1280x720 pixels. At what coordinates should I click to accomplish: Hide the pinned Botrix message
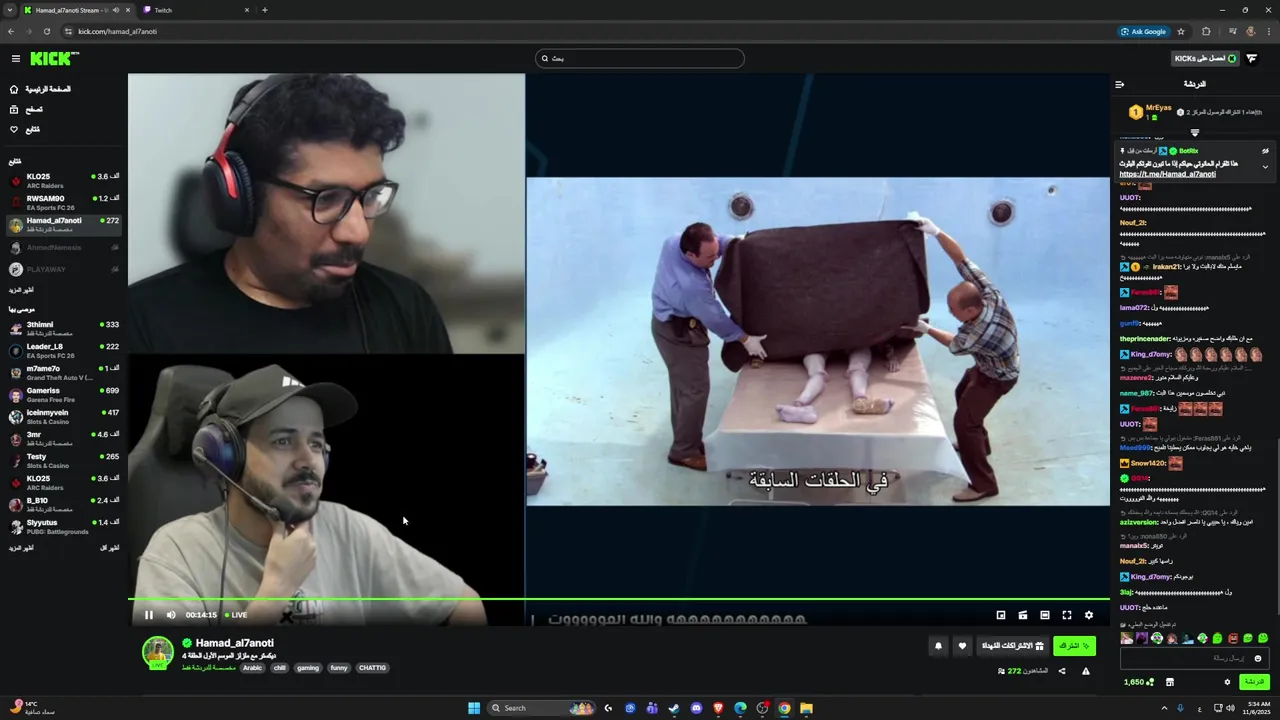click(1265, 151)
